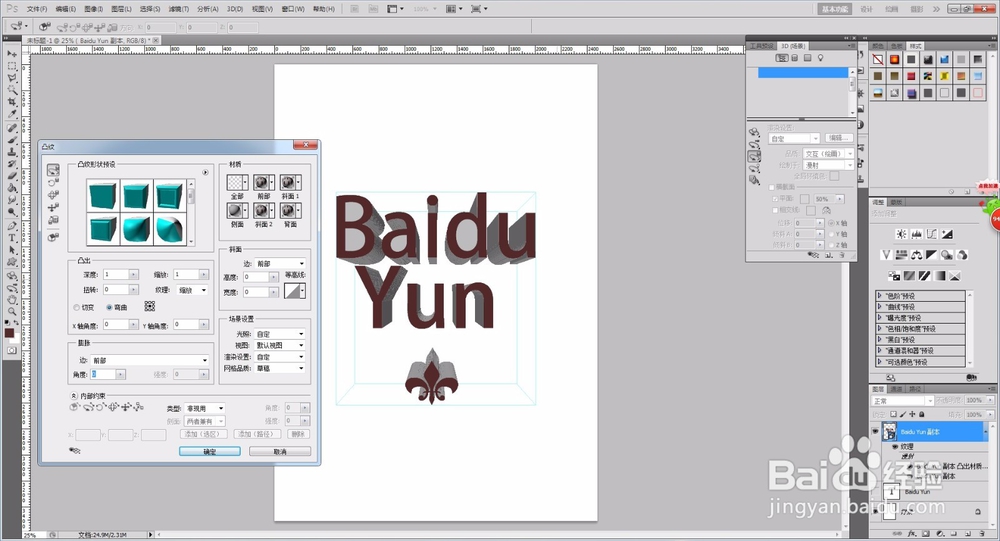The width and height of the screenshot is (1000, 541).
Task: Toggle visibility of Baidu Yun 副本 layer
Action: [876, 432]
